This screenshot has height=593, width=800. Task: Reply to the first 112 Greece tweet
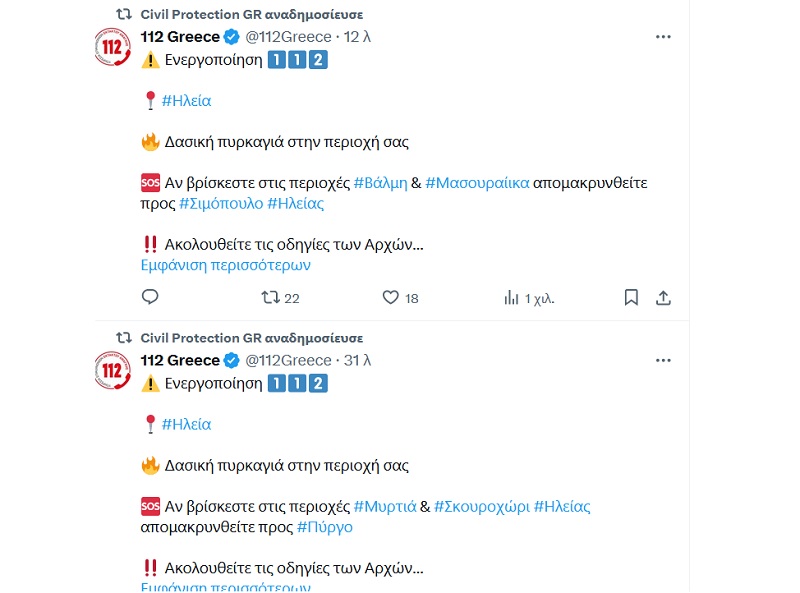pos(150,297)
